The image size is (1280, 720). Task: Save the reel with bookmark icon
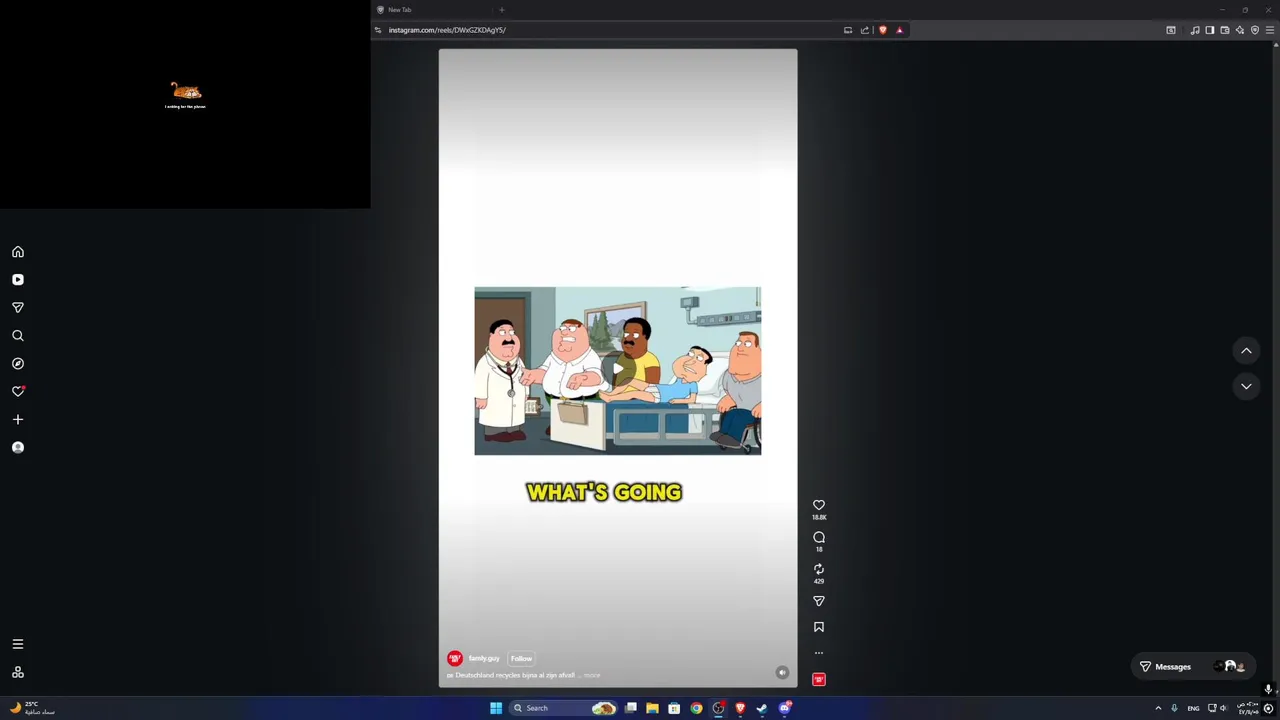(819, 627)
